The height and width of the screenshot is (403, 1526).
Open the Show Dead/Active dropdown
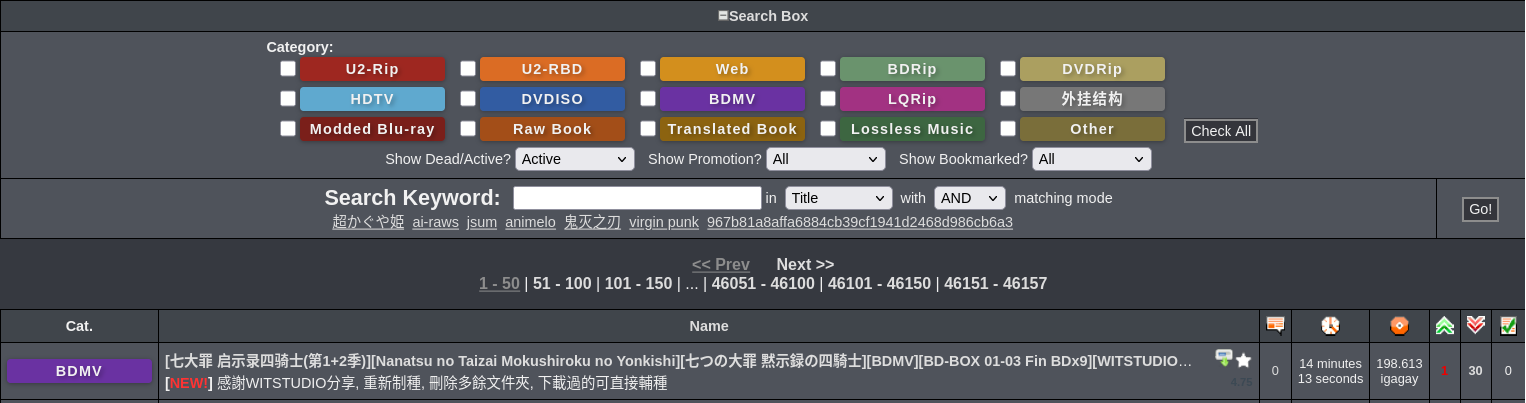(x=575, y=159)
